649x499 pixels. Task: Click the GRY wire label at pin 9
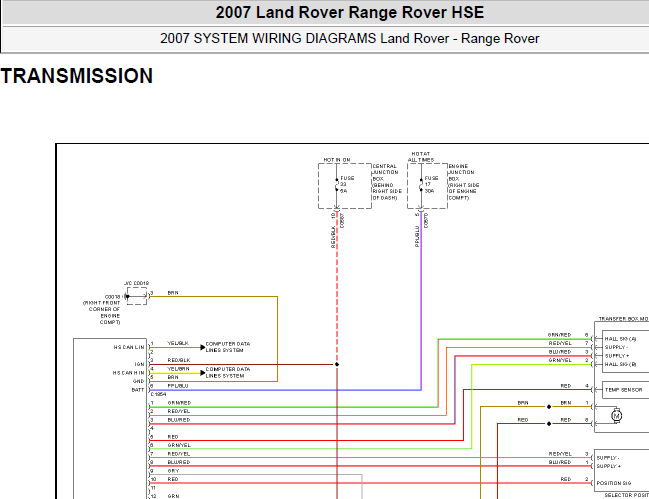(x=173, y=471)
